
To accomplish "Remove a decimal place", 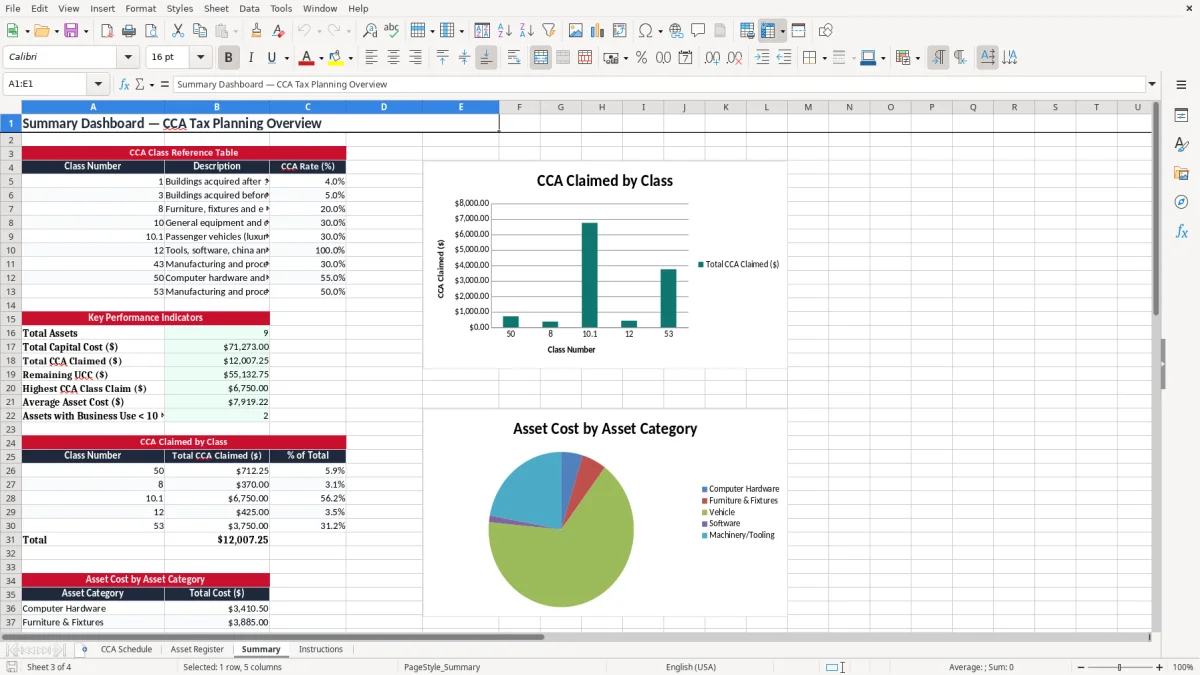I will (x=735, y=58).
